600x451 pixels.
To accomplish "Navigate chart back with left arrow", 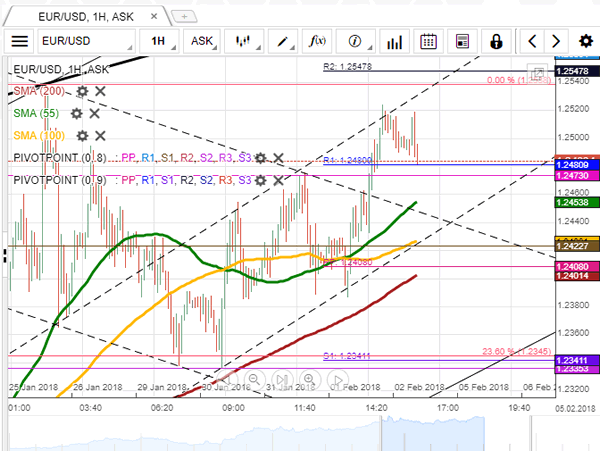I will [533, 41].
